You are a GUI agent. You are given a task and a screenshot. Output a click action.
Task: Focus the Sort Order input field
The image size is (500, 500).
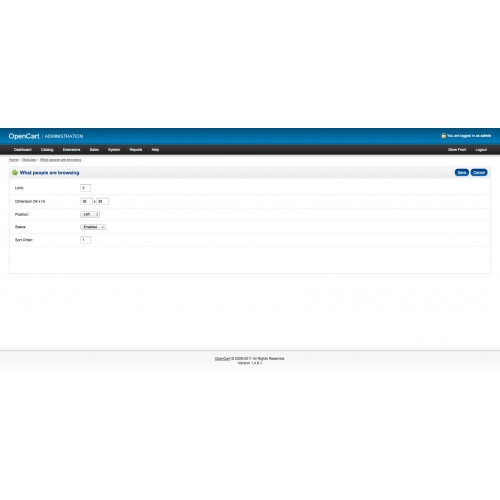(85, 240)
